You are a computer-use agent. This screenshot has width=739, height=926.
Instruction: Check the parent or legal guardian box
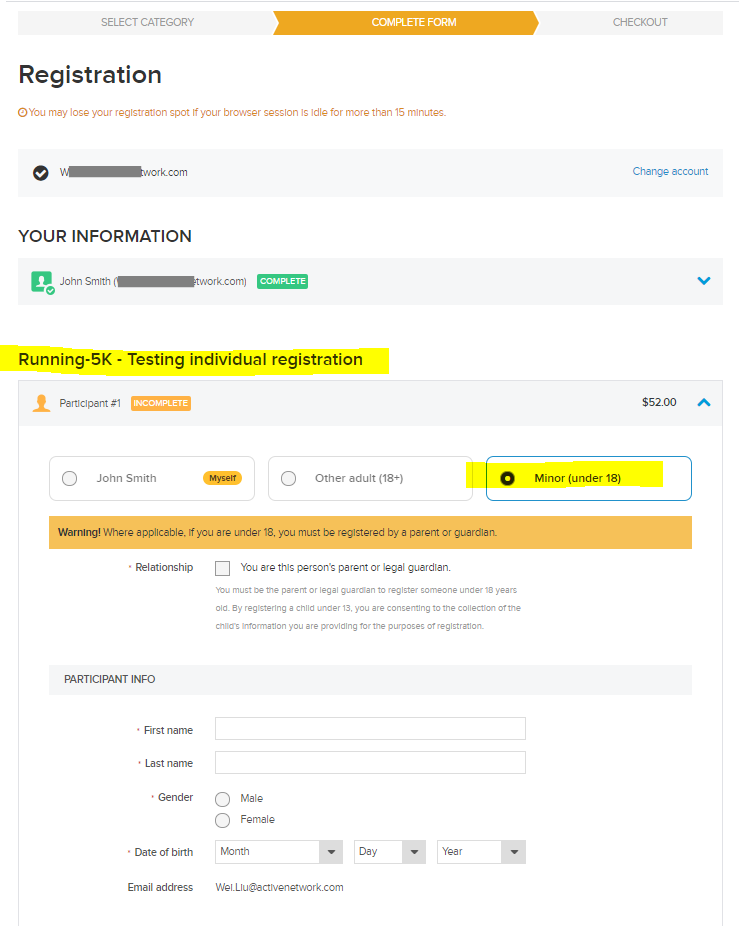tap(223, 568)
